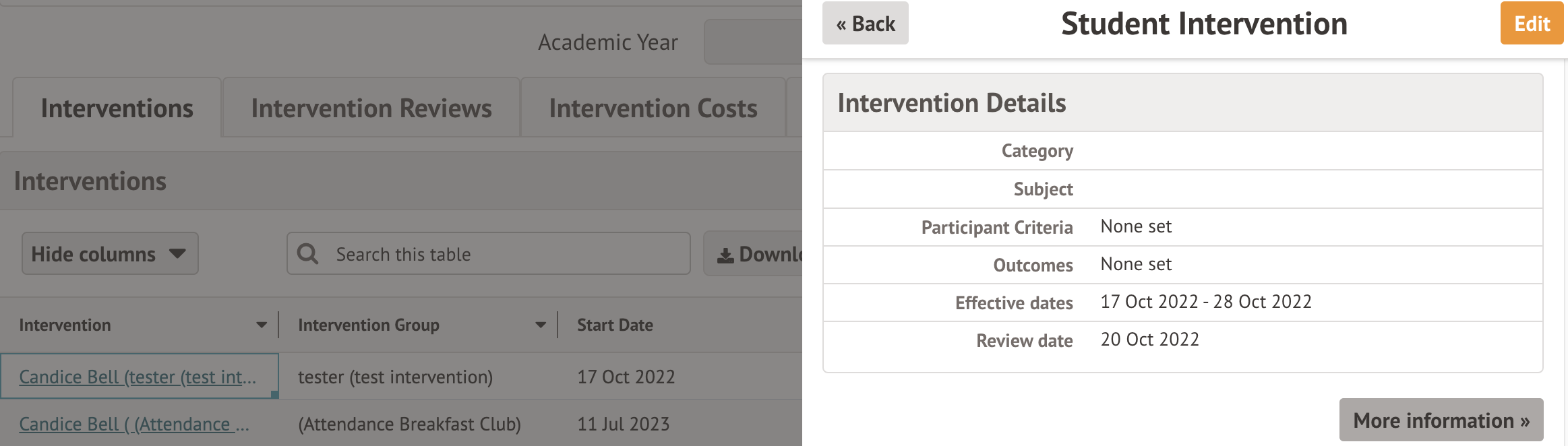Screen dimensions: 1568x446
Task: Click the search magnifier icon
Action: point(308,254)
